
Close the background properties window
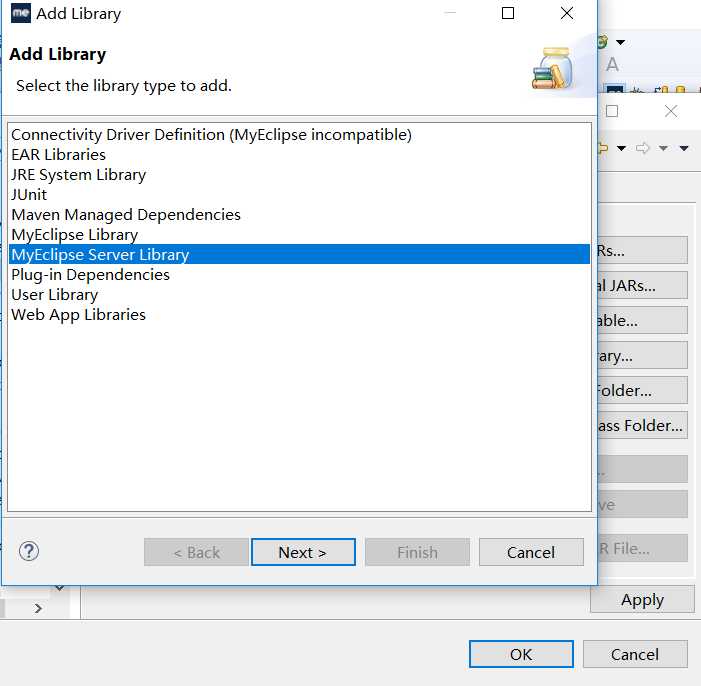671,111
